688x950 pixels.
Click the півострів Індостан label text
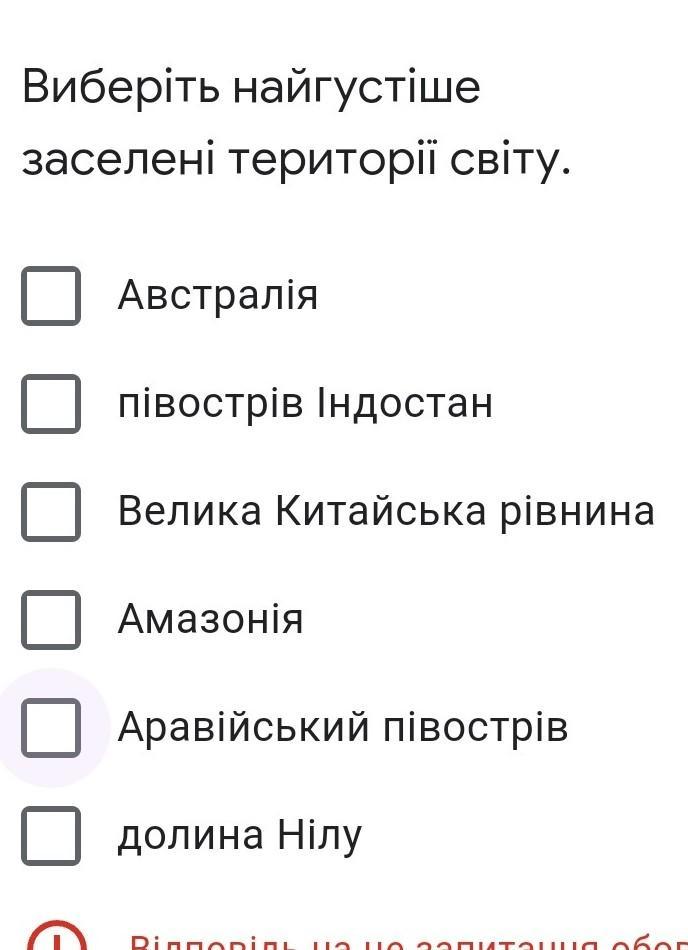pos(305,404)
